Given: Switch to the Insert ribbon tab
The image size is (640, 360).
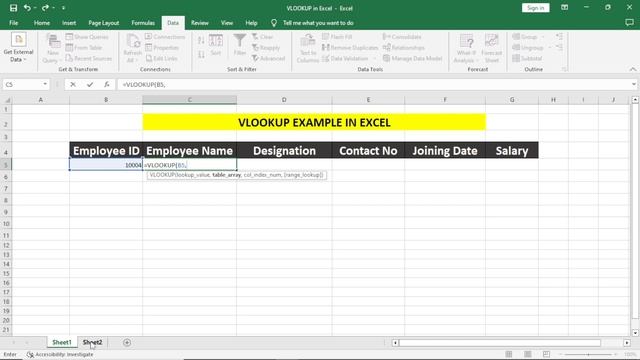Looking at the screenshot, I should [69, 23].
